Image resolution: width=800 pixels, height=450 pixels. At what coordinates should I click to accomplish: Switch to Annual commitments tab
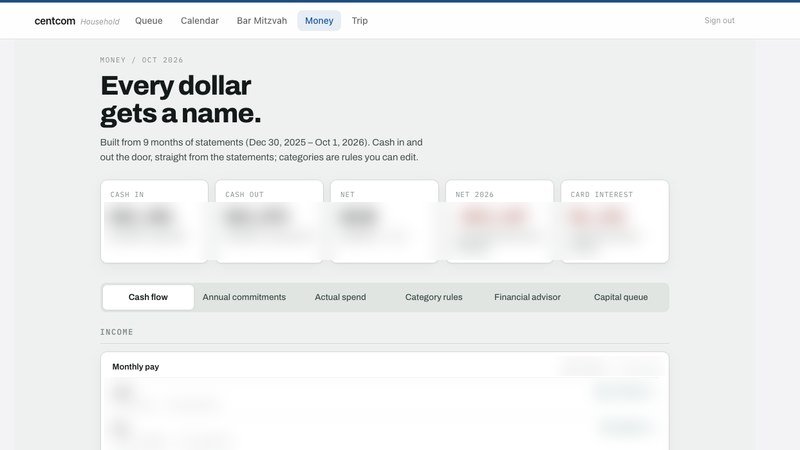(244, 297)
